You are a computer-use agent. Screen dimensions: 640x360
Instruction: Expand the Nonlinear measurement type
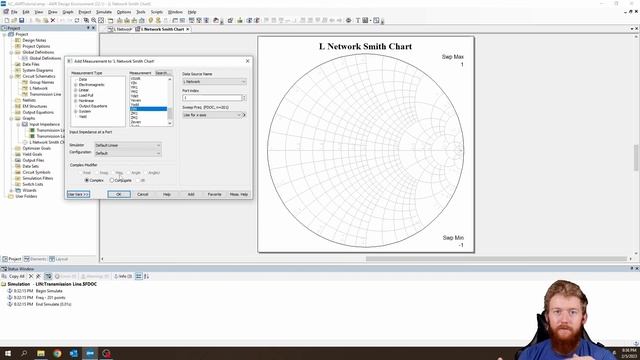pos(76,101)
